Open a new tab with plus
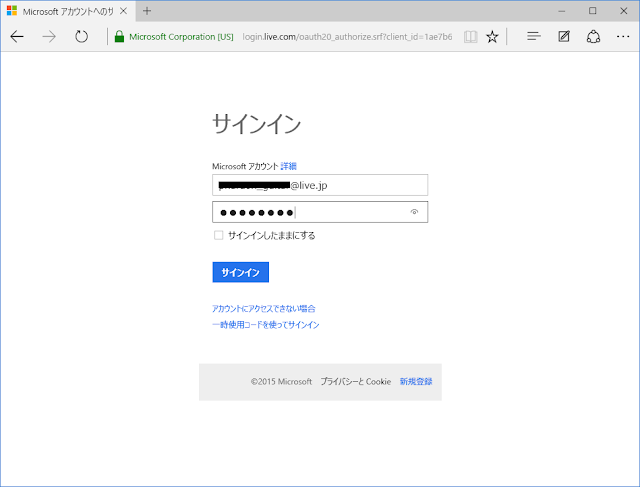640x487 pixels. [x=147, y=11]
